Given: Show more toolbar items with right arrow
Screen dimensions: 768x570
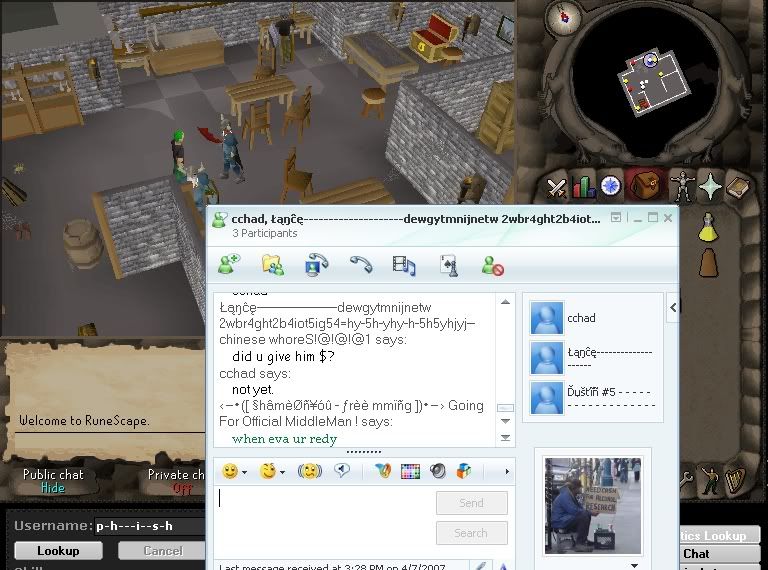Looking at the screenshot, I should [x=507, y=472].
